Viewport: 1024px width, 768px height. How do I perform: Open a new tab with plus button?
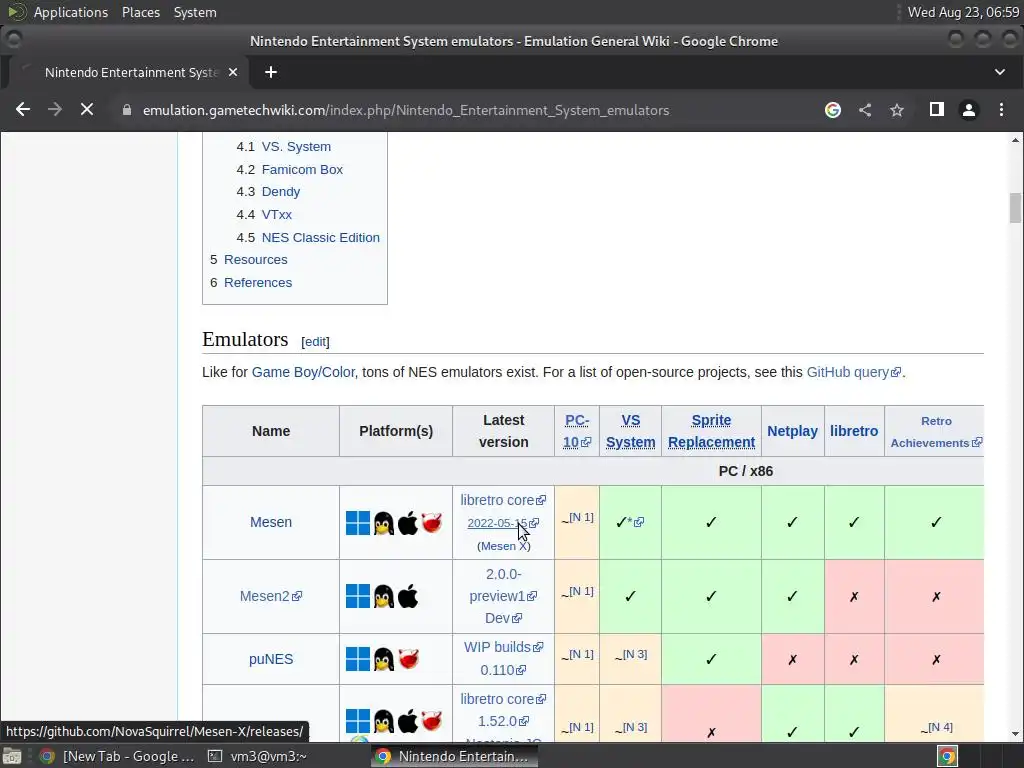pyautogui.click(x=270, y=72)
